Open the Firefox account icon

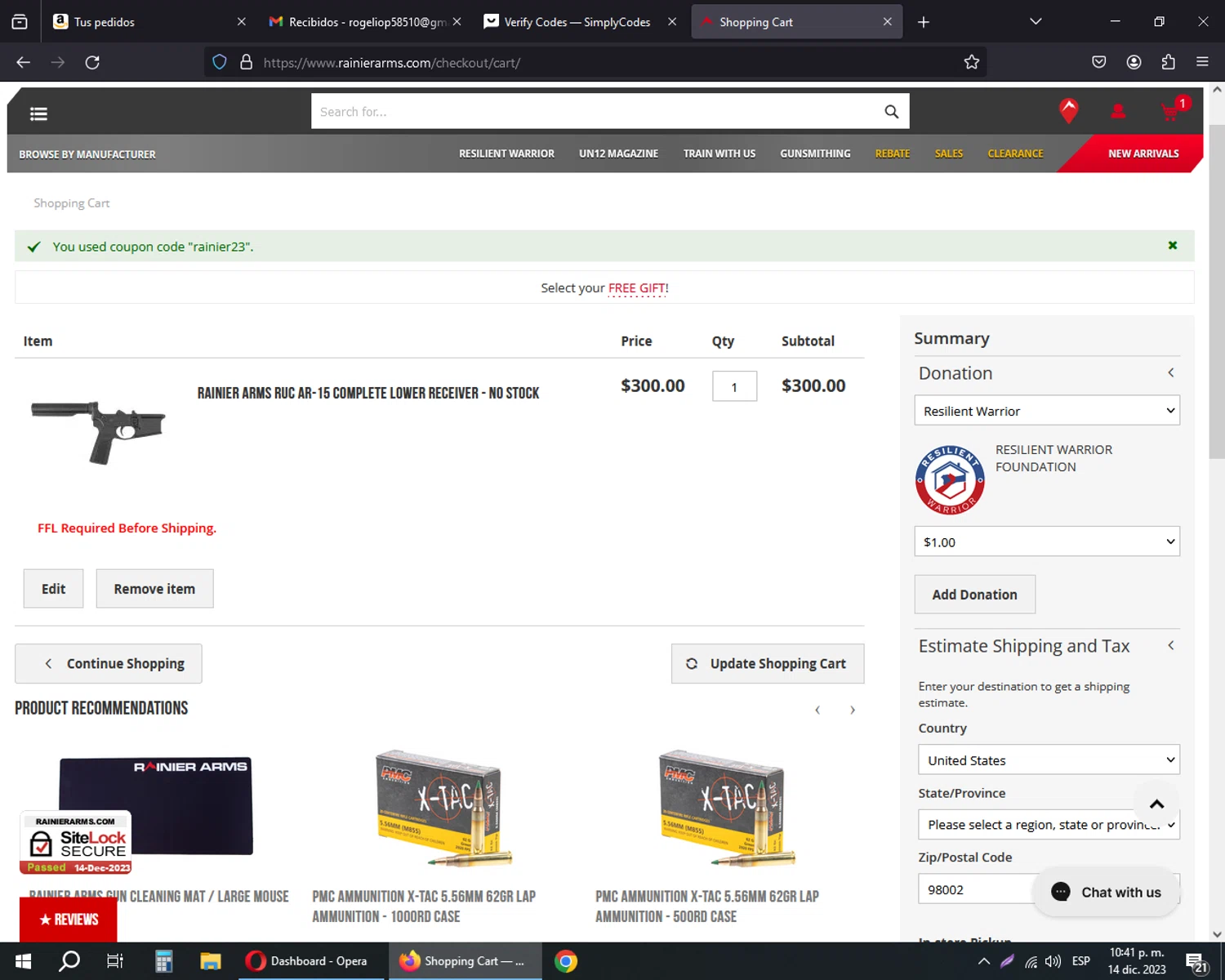(x=1134, y=62)
